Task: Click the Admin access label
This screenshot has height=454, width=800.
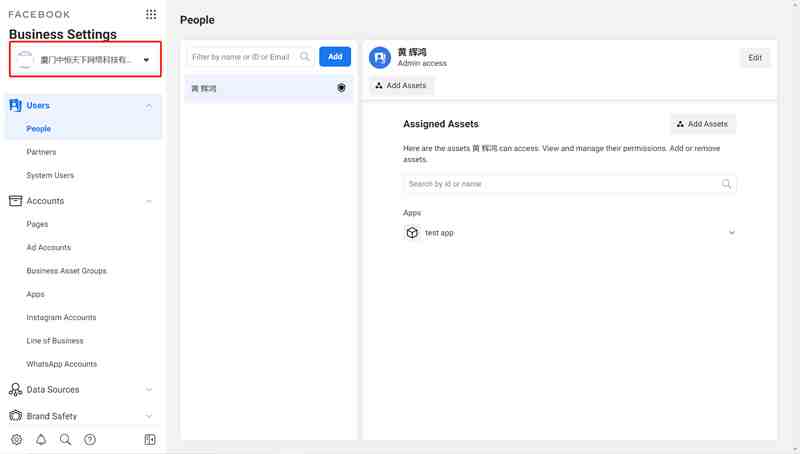Action: [x=422, y=63]
